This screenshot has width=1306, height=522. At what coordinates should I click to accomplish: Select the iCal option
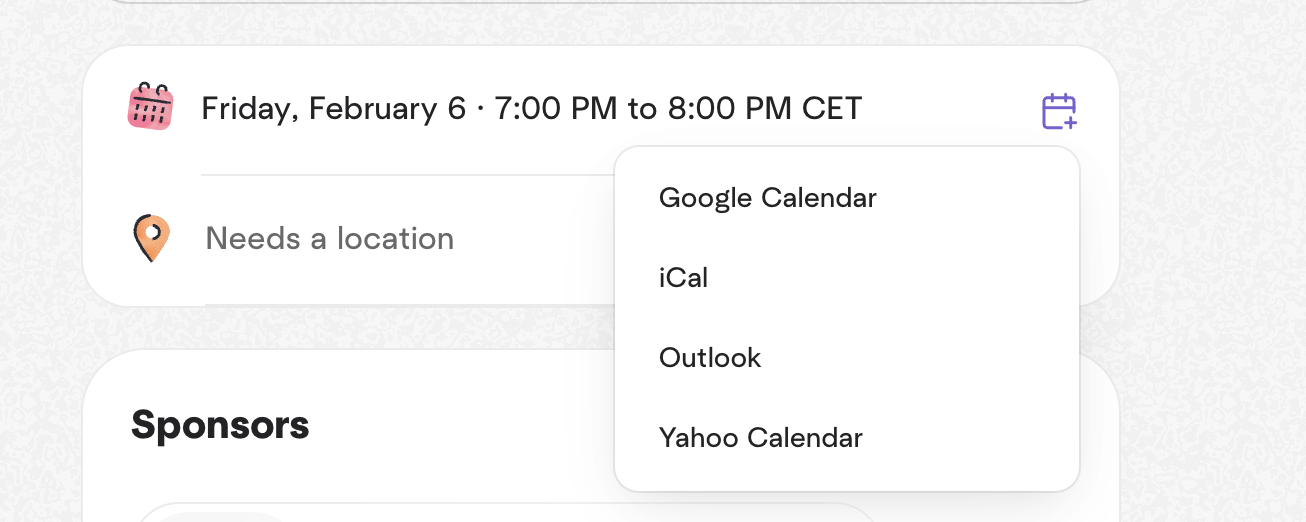(x=683, y=278)
